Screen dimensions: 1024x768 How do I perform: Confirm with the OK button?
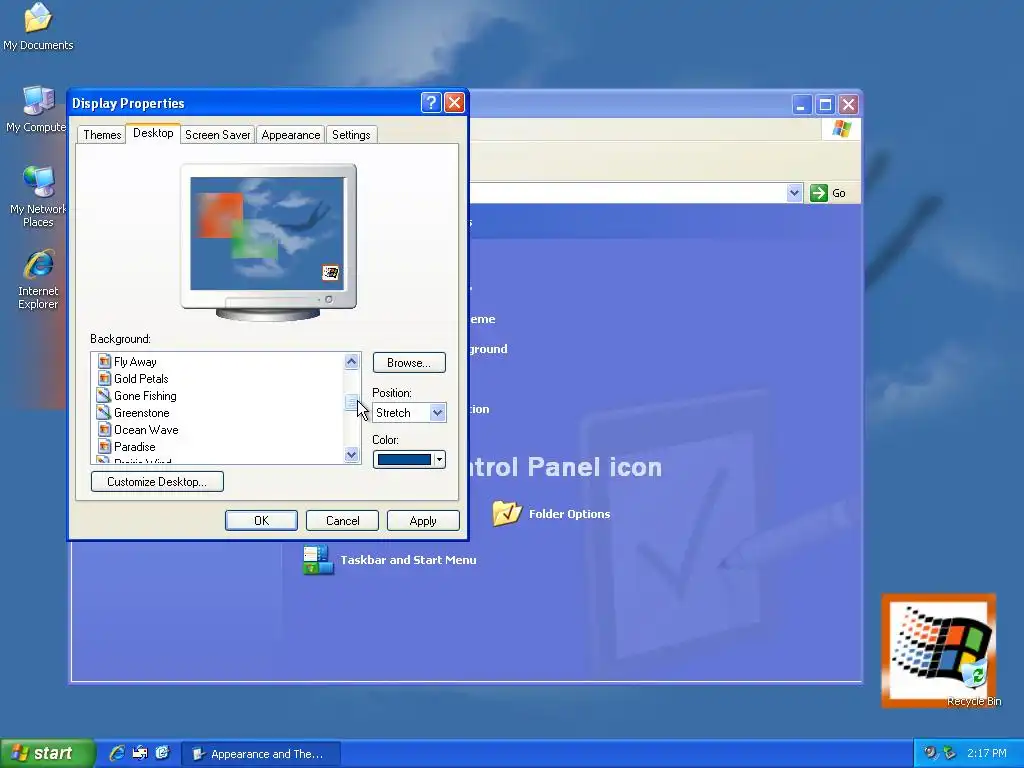coord(261,520)
